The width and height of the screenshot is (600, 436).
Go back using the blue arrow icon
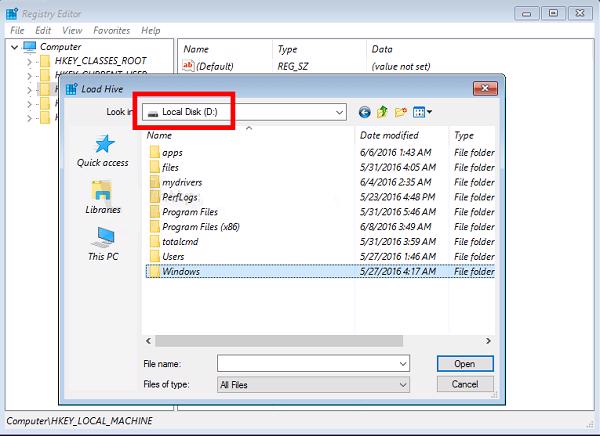(x=364, y=112)
